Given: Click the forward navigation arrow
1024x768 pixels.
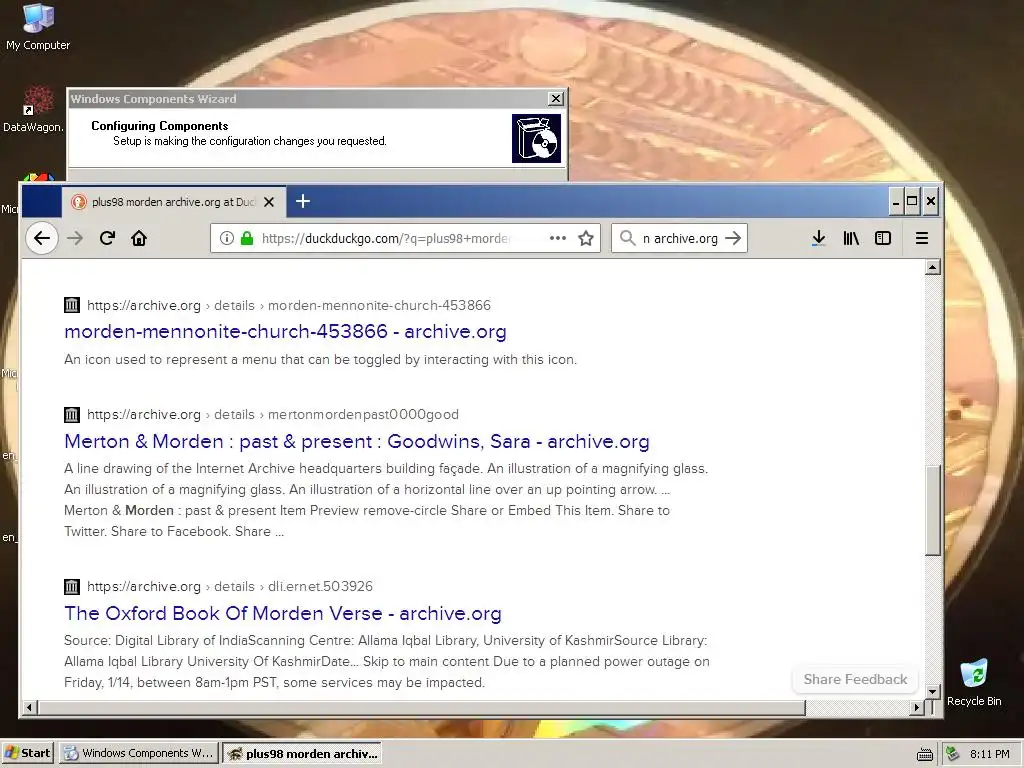Looking at the screenshot, I should [75, 238].
